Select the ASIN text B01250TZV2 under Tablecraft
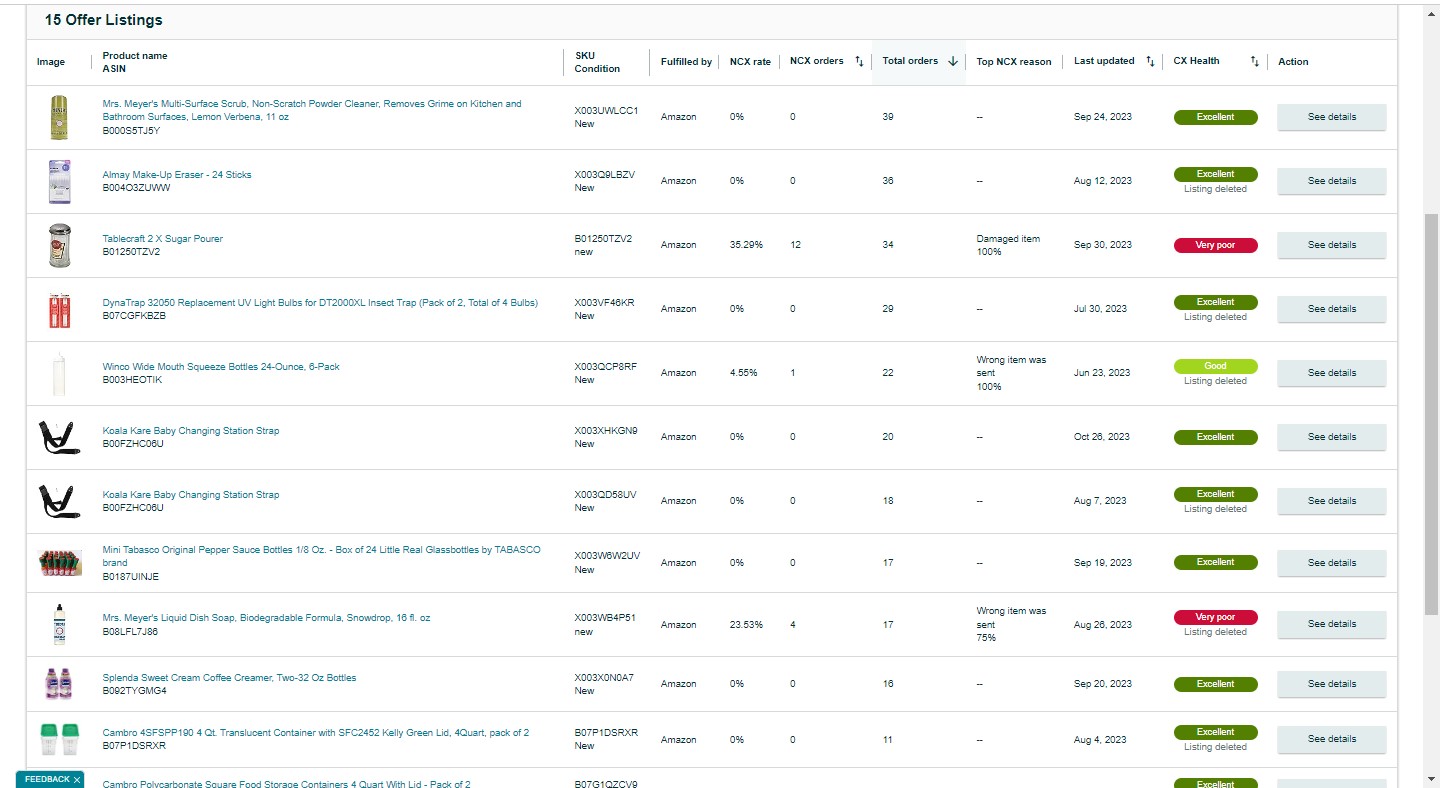The image size is (1440, 788). point(131,252)
